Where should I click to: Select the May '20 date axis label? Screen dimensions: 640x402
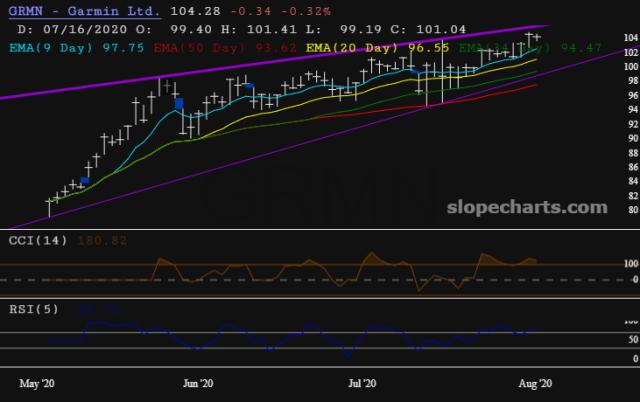point(37,384)
